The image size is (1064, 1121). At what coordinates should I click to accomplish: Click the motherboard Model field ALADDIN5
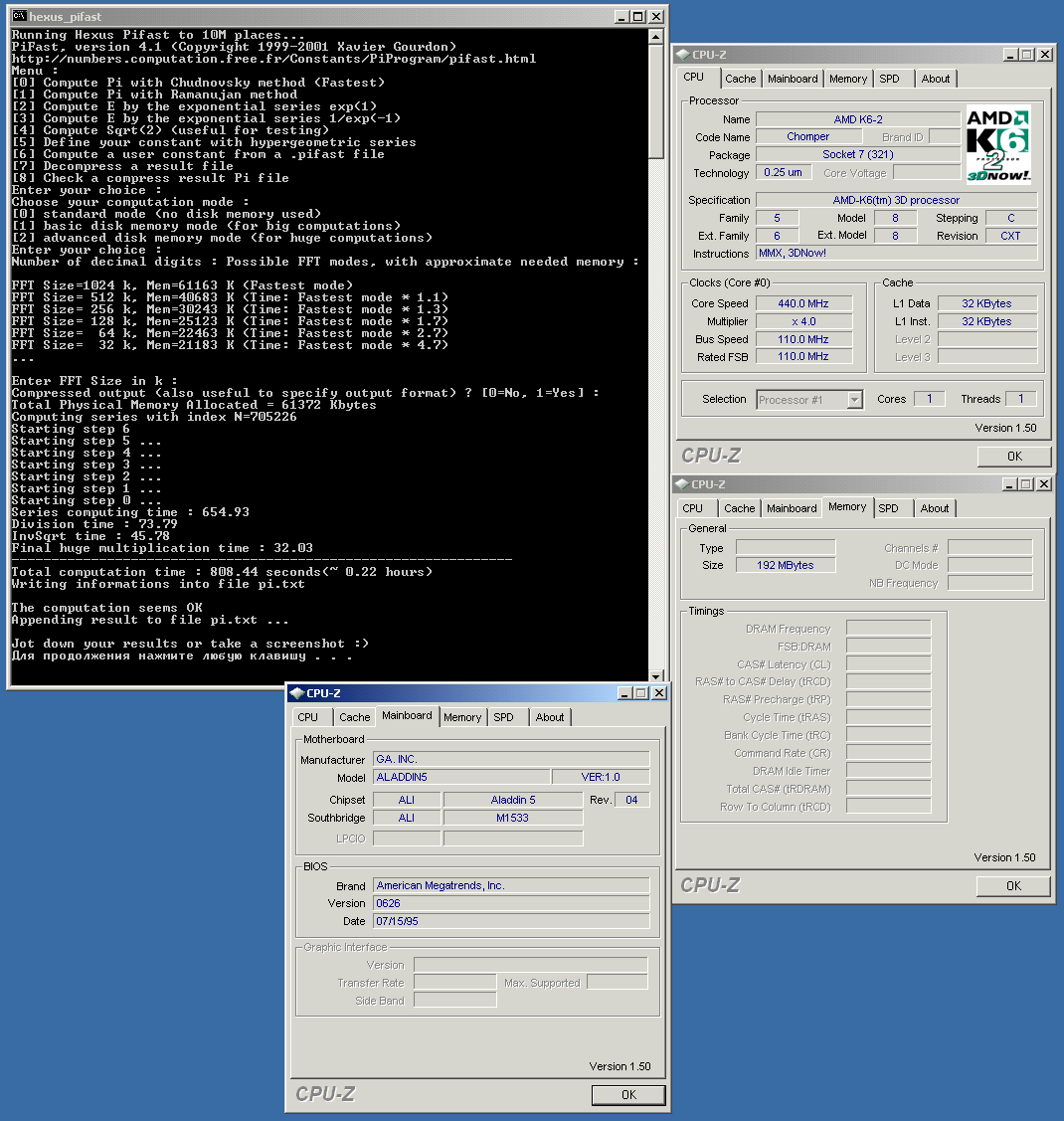coord(461,777)
